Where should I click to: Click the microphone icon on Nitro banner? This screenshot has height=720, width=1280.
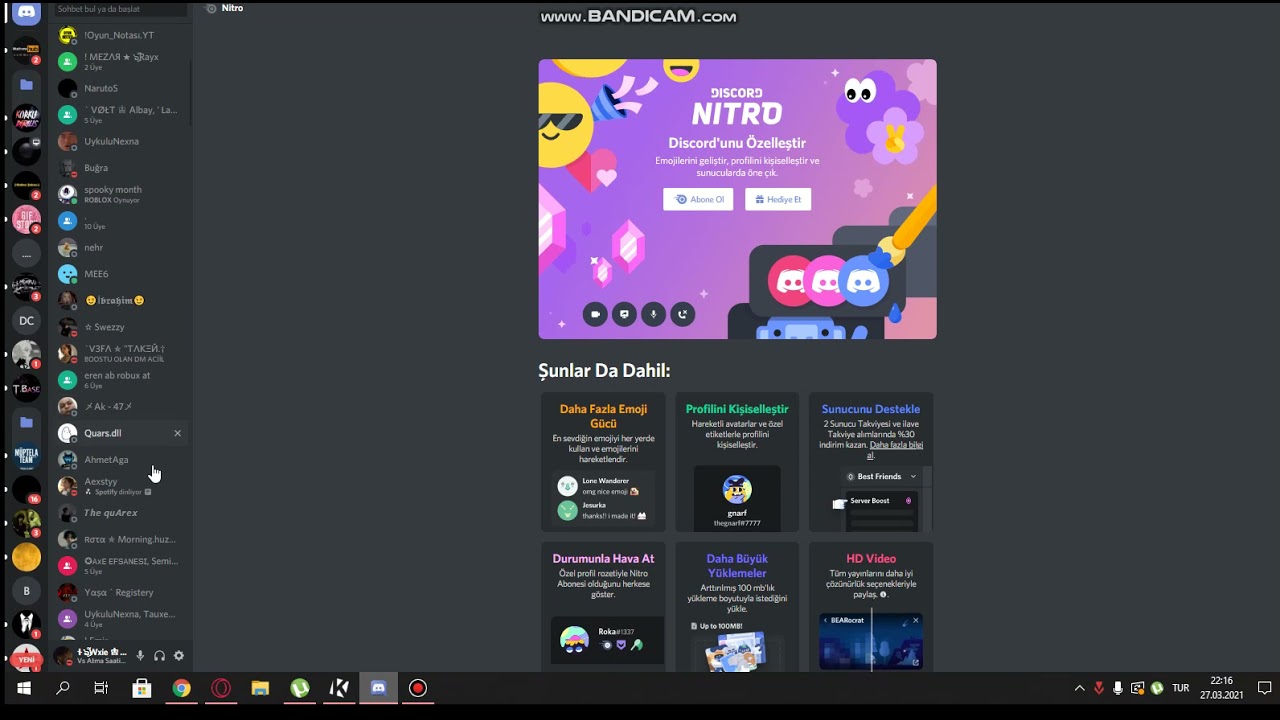653,314
